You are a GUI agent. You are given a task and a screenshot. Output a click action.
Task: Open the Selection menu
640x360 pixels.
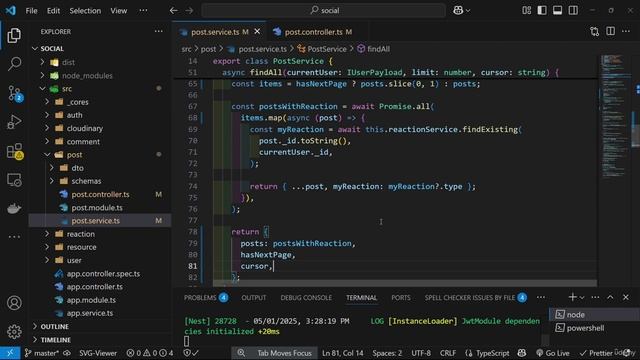[x=85, y=11]
